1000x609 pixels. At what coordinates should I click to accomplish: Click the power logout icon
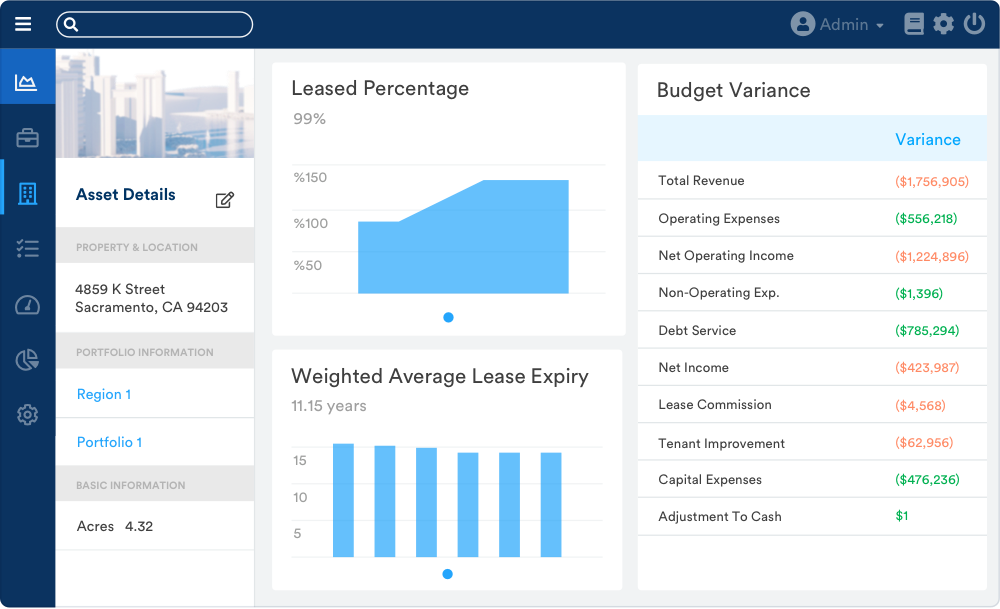[x=973, y=23]
